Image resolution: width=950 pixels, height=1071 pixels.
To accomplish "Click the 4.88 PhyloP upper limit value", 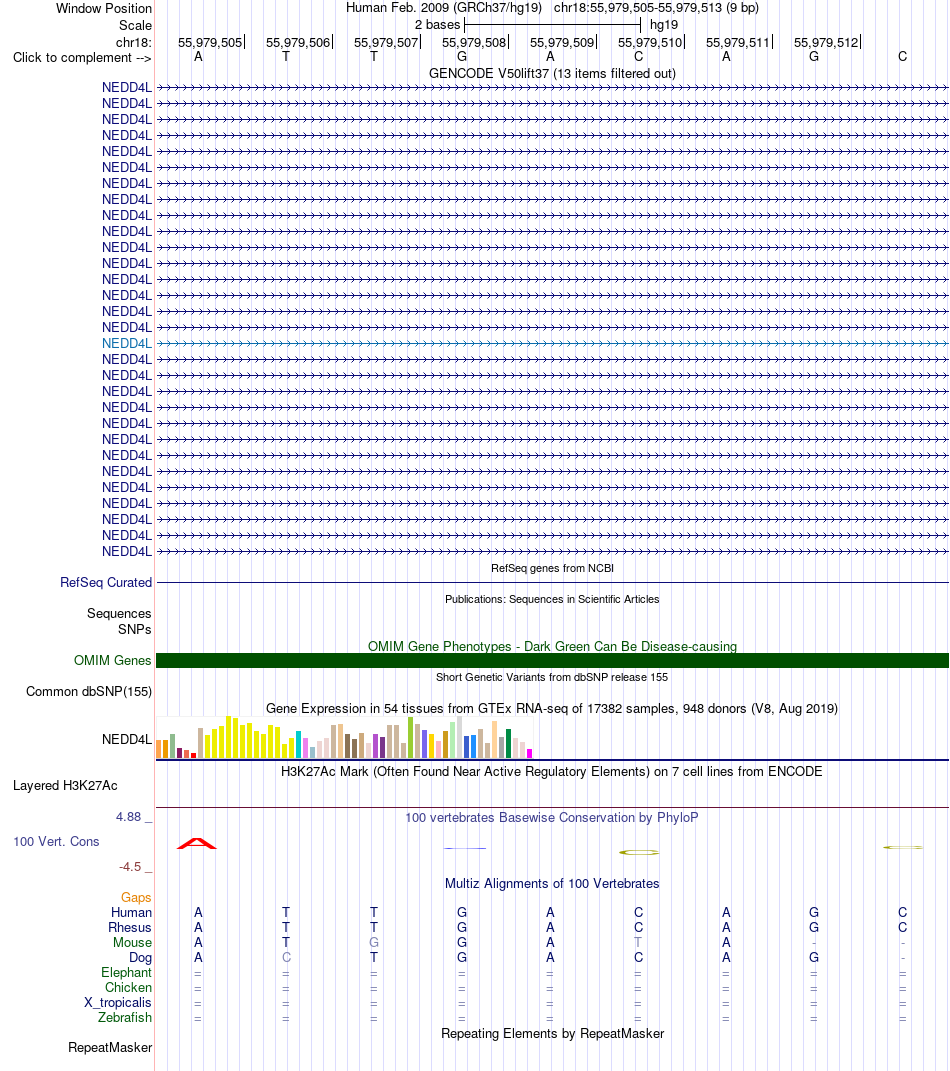I will 128,817.
